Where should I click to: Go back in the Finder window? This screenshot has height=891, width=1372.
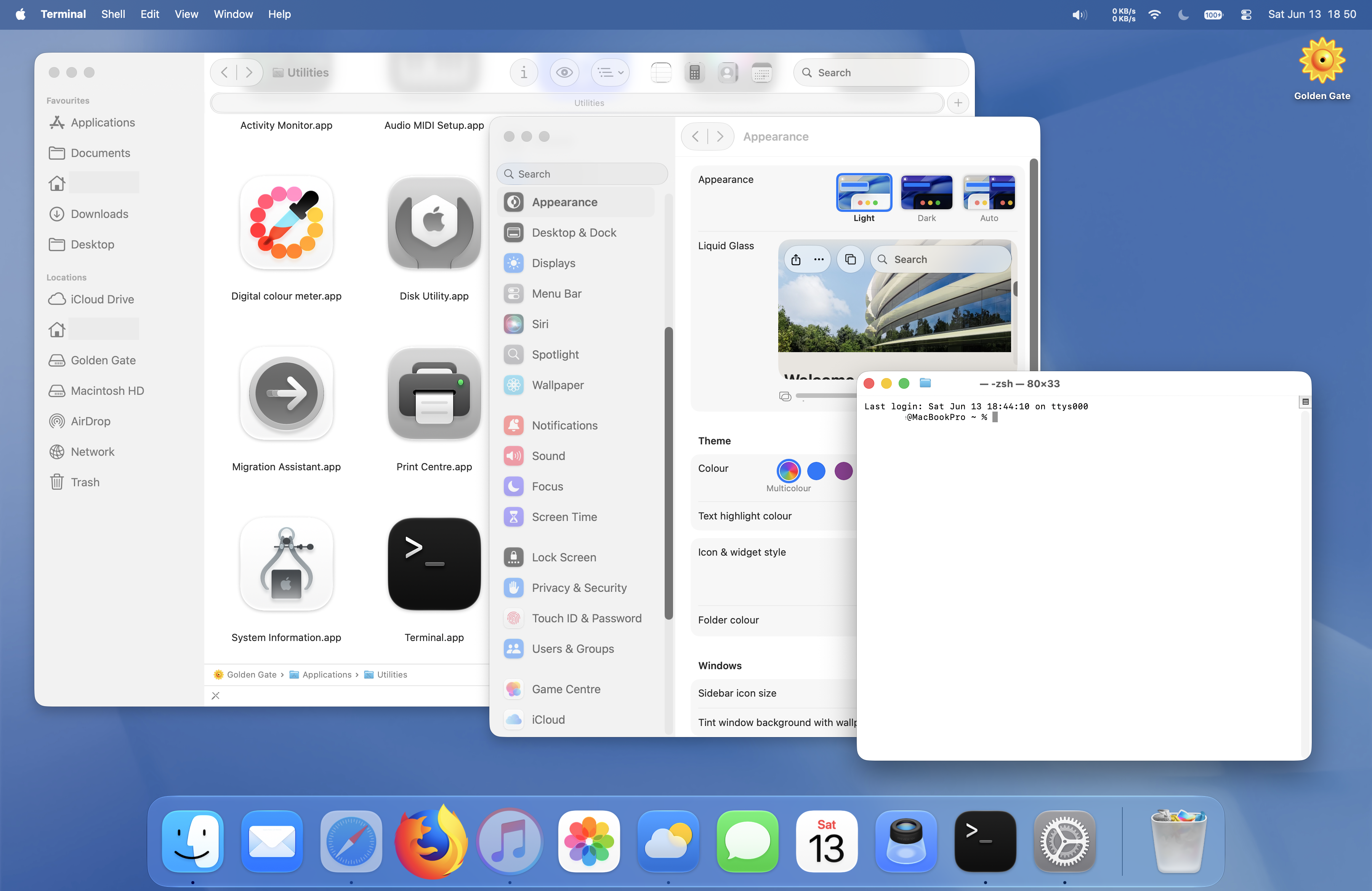click(x=224, y=73)
